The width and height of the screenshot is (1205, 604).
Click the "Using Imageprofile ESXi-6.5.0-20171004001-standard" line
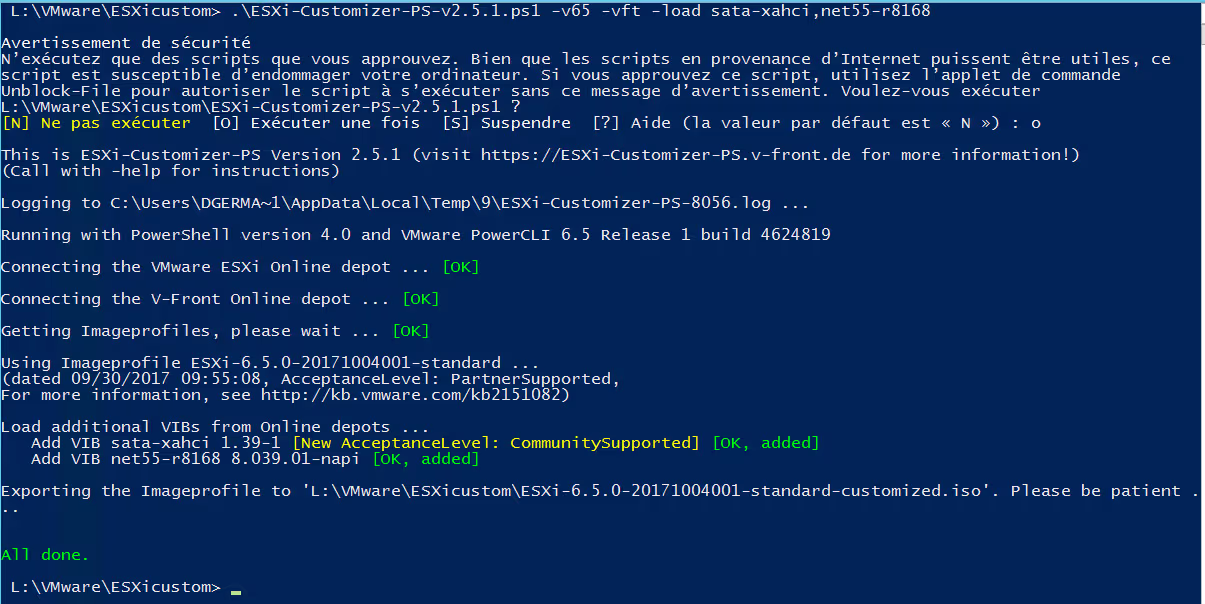pos(270,363)
